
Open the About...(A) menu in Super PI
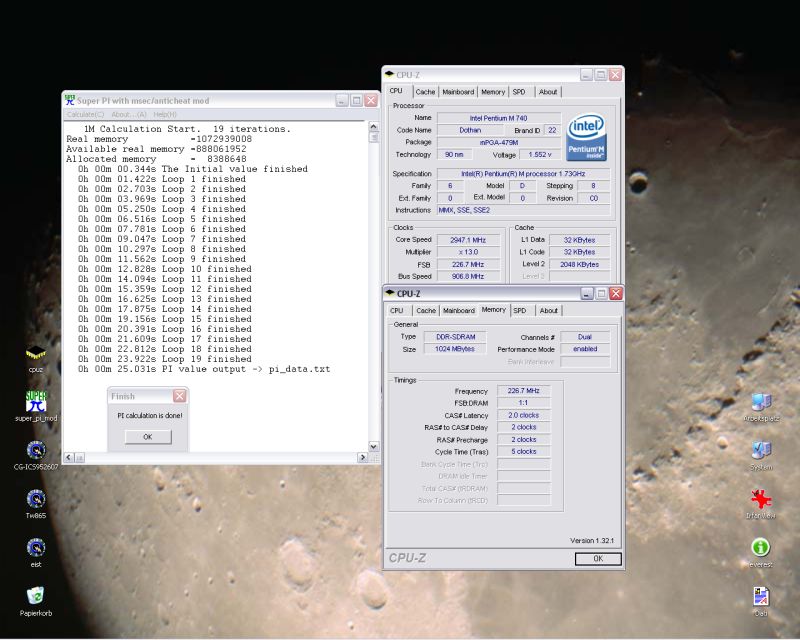tap(129, 114)
